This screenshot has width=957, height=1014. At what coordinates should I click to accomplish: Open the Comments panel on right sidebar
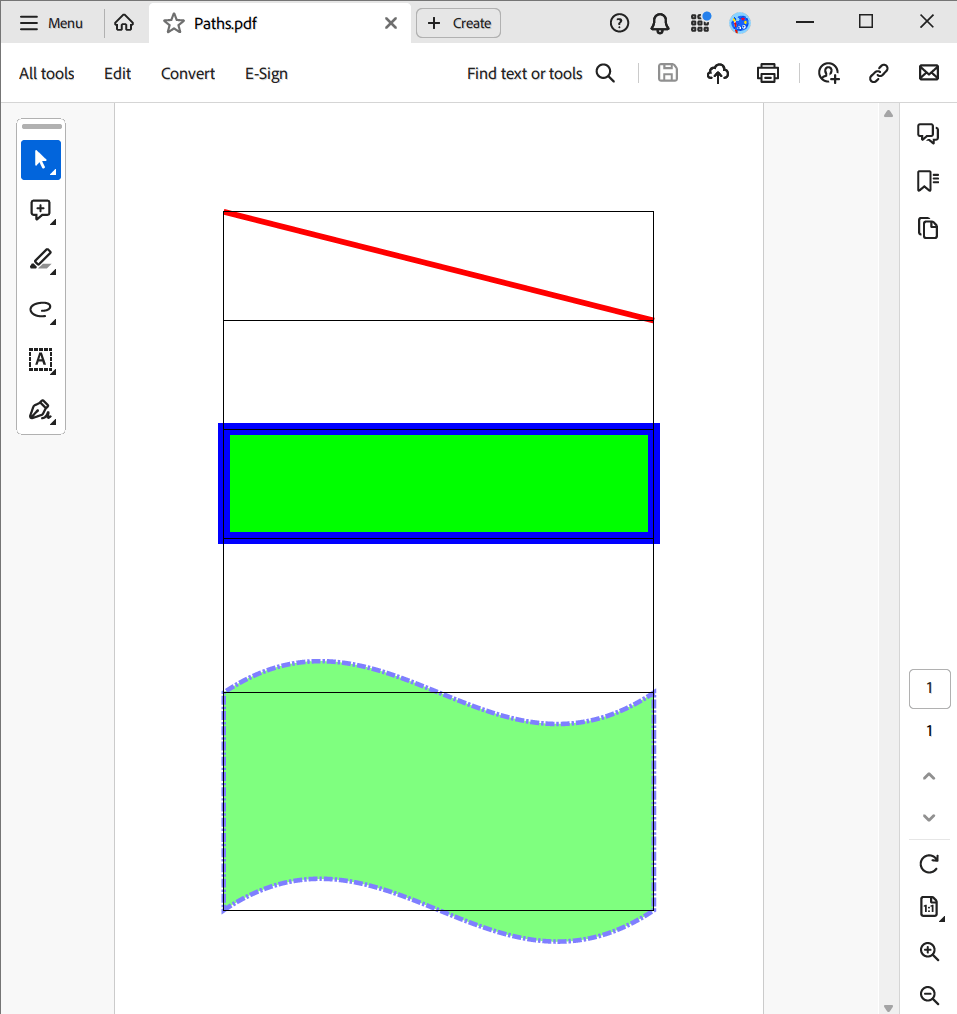928,133
